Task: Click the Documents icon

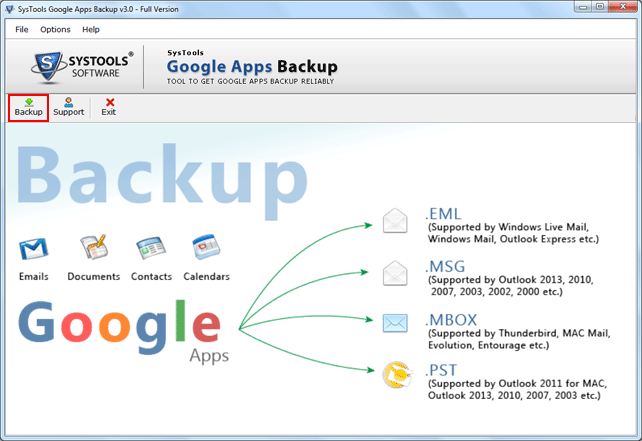Action: [94, 247]
